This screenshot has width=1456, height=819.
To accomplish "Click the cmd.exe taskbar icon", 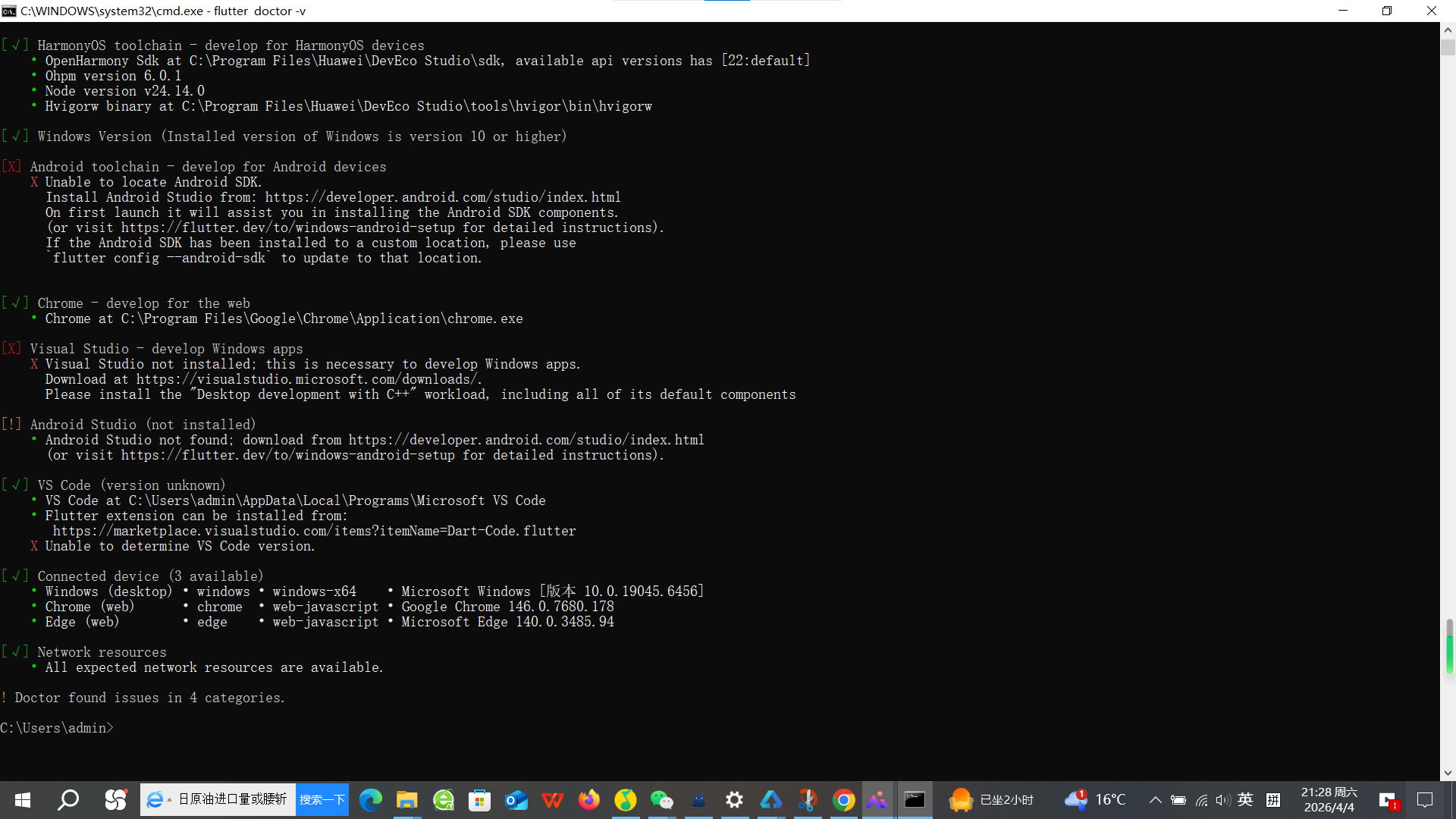I will click(x=915, y=800).
